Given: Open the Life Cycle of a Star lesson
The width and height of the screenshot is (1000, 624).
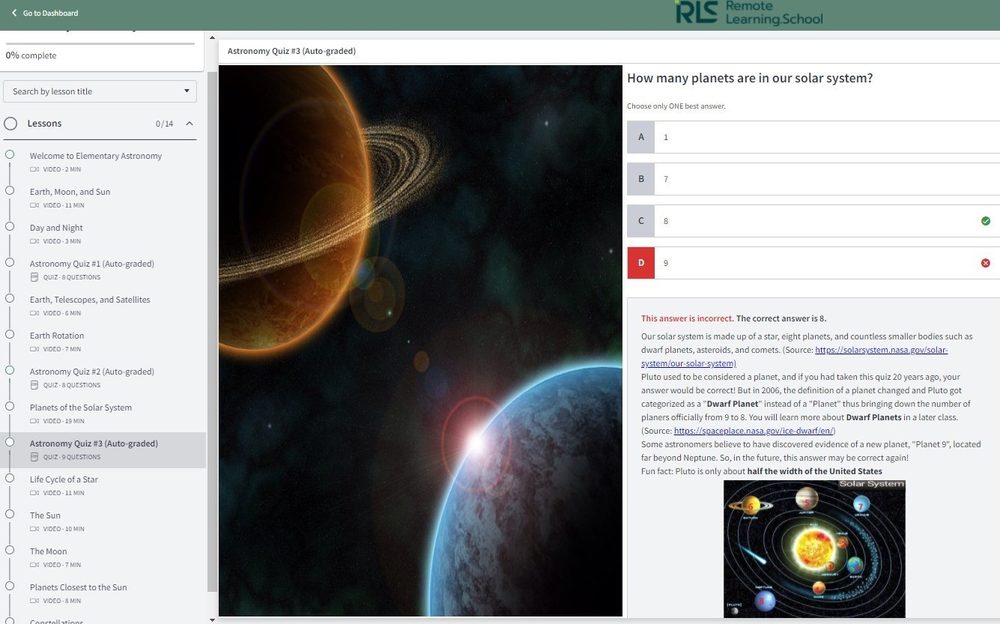Looking at the screenshot, I should point(64,479).
